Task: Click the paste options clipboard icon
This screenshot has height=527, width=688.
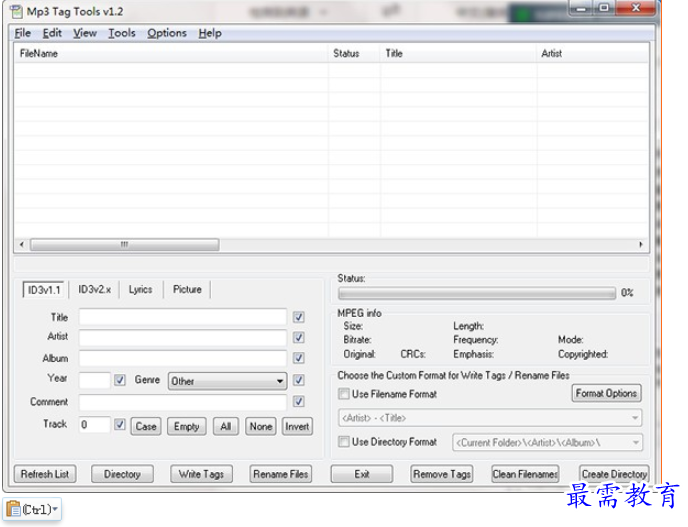Action: coord(14,509)
